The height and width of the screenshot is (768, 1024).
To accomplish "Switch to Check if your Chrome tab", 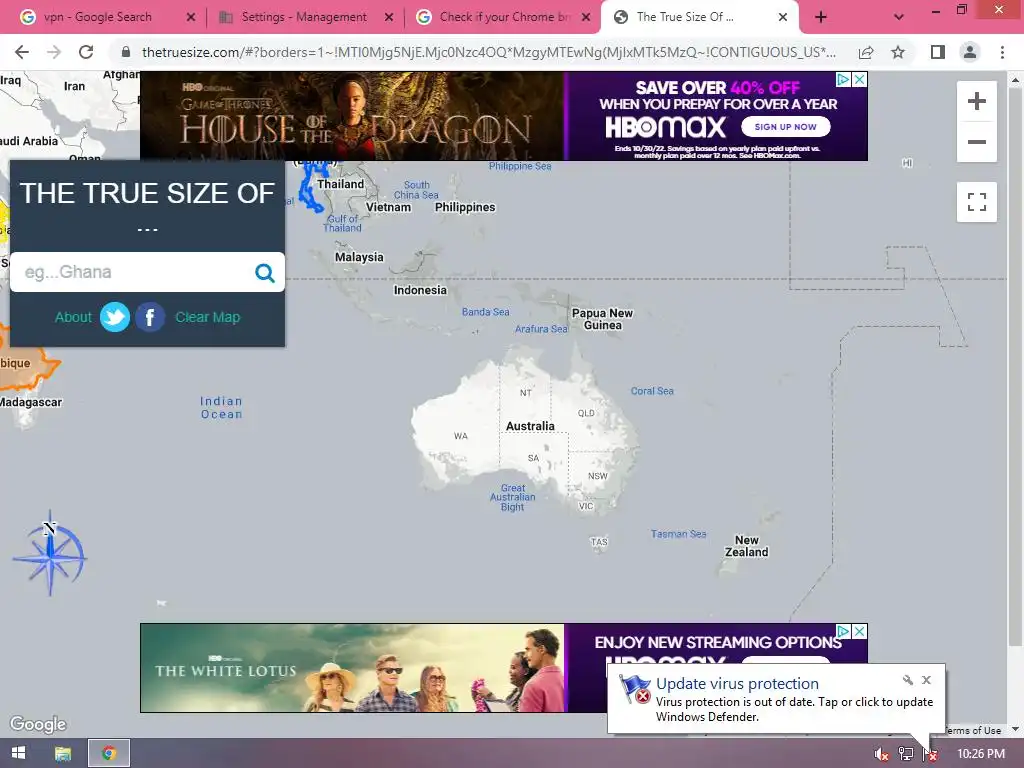I will [503, 17].
